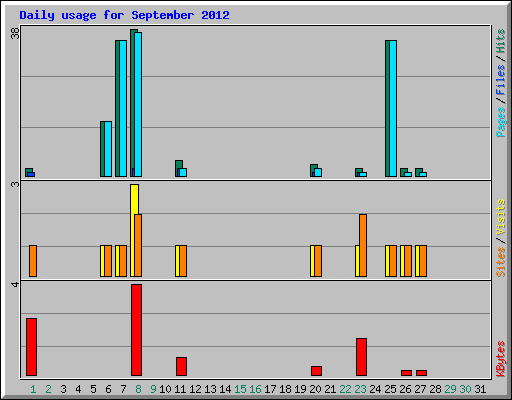
Task: Click the orange Sites bar for day 1
Action: 33,261
